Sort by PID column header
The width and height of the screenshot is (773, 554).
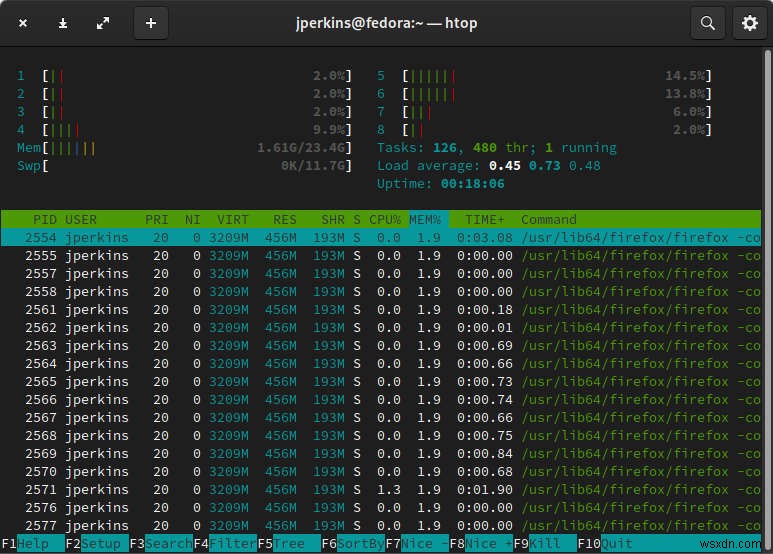click(x=44, y=220)
